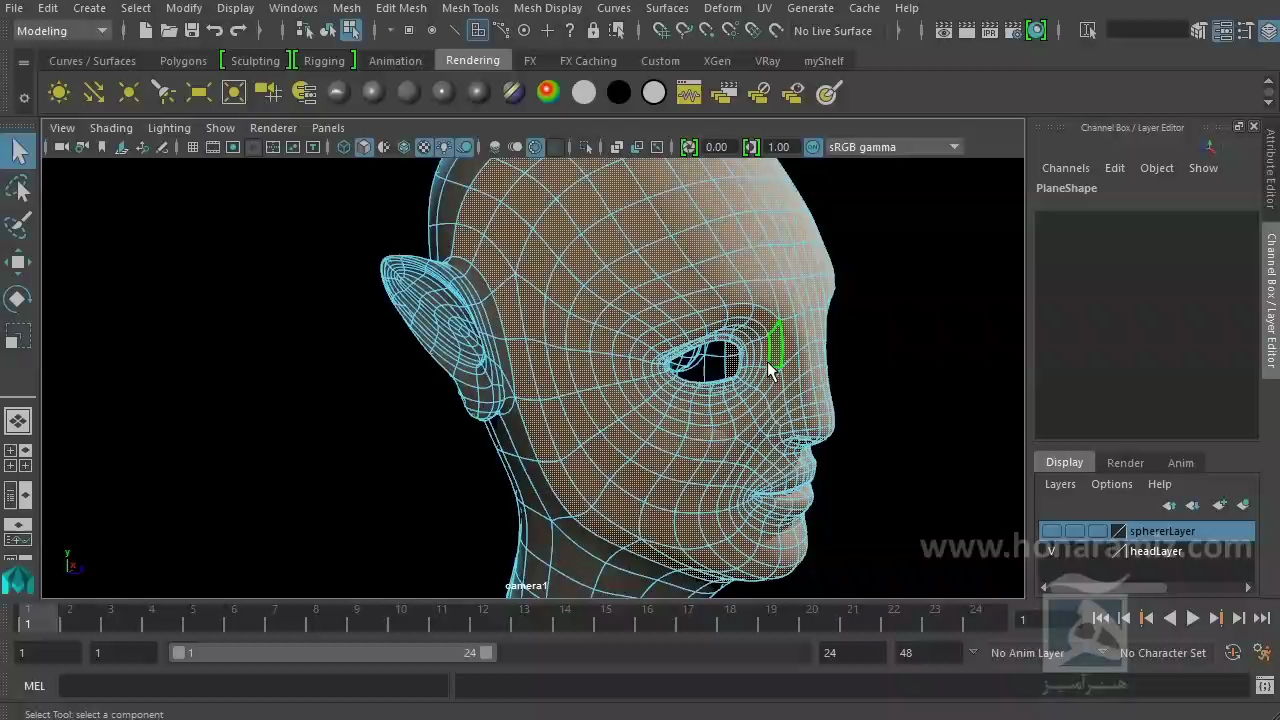Select the Ambient Light shelf icon

(59, 93)
